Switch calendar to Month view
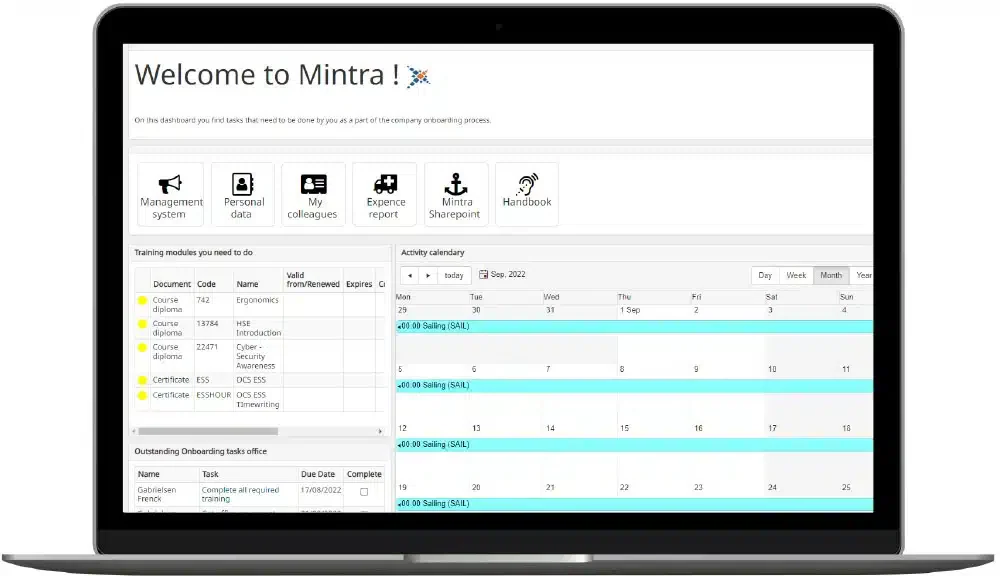The image size is (1000, 576). (x=831, y=275)
